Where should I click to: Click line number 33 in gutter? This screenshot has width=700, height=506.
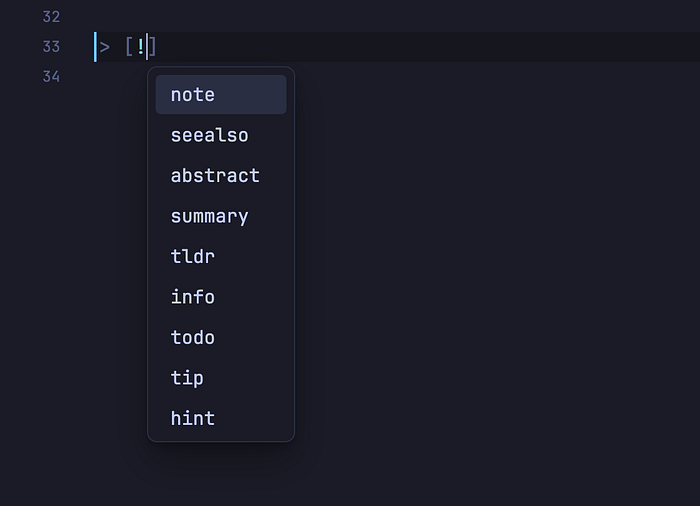(51, 46)
